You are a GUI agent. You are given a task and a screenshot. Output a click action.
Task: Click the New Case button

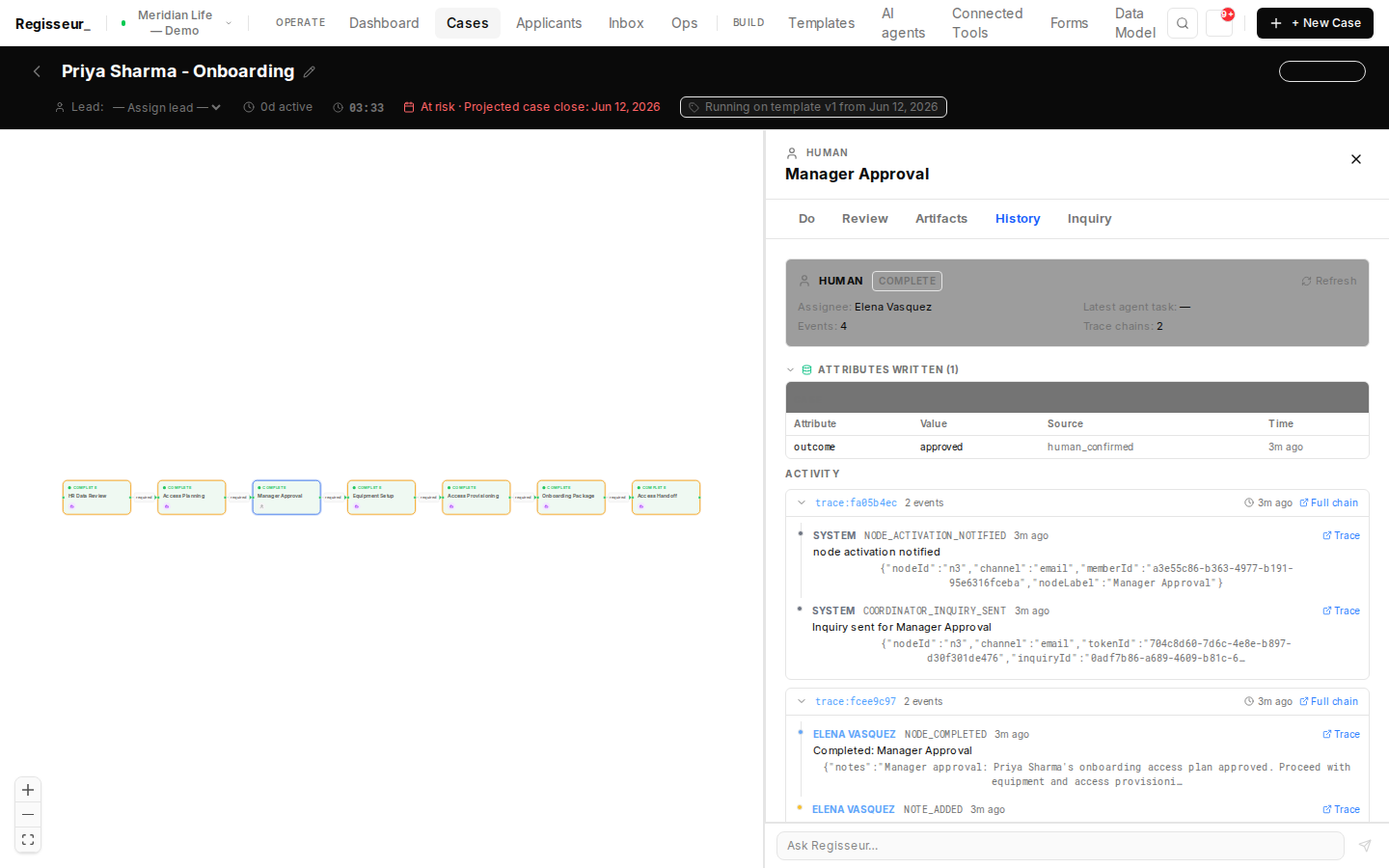(x=1315, y=23)
